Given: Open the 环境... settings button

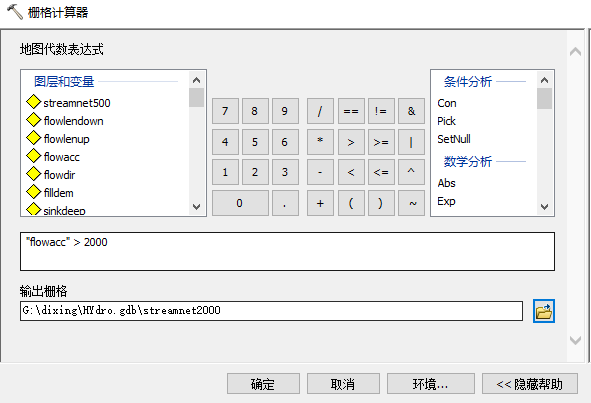Looking at the screenshot, I should coord(430,384).
